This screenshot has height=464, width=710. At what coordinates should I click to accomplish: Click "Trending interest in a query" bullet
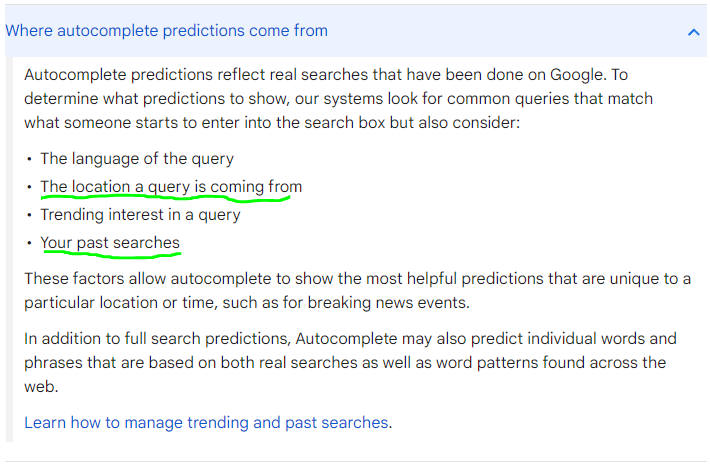140,215
